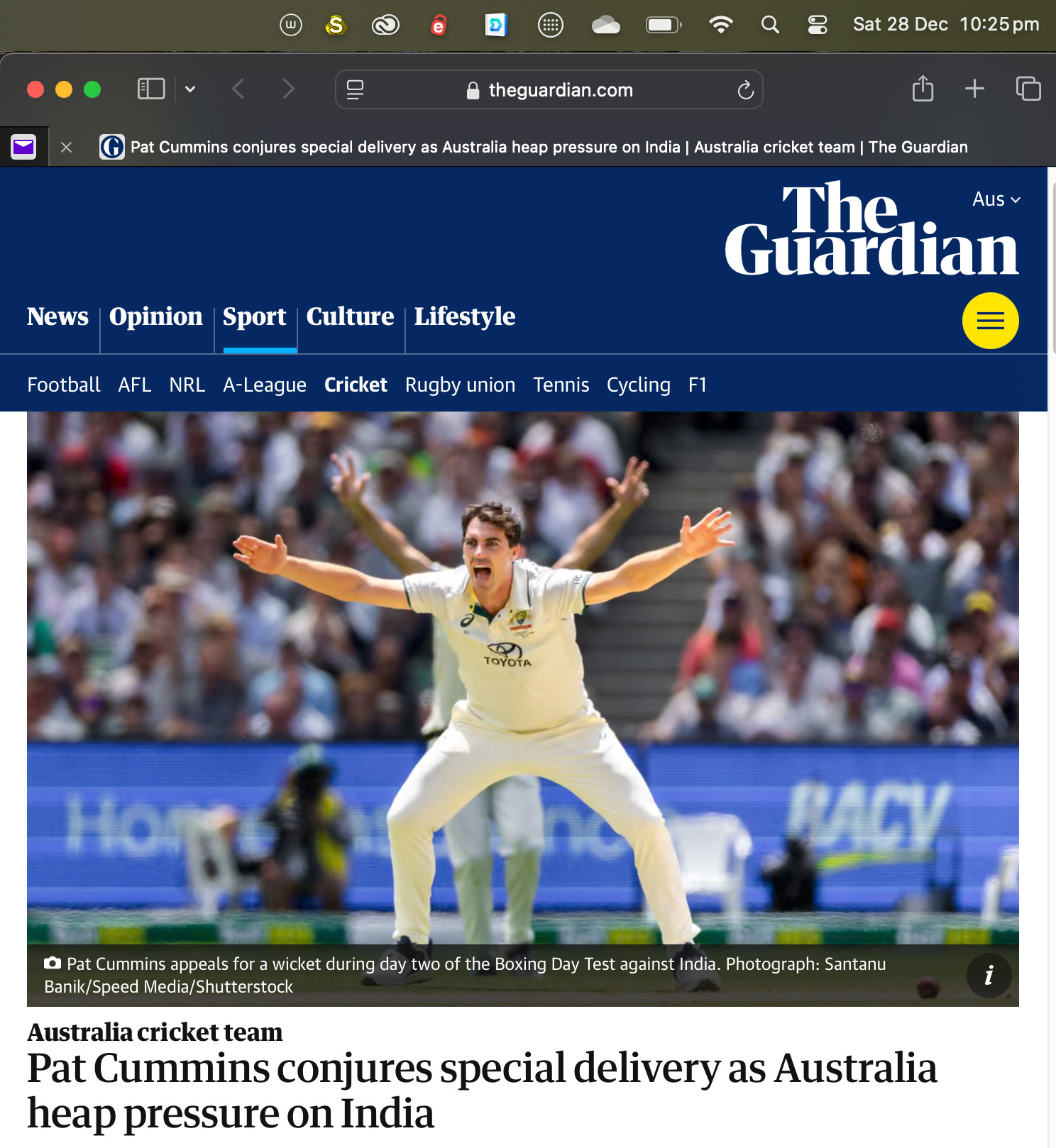Show image info with the i icon
The image size is (1056, 1148).
[x=989, y=976]
